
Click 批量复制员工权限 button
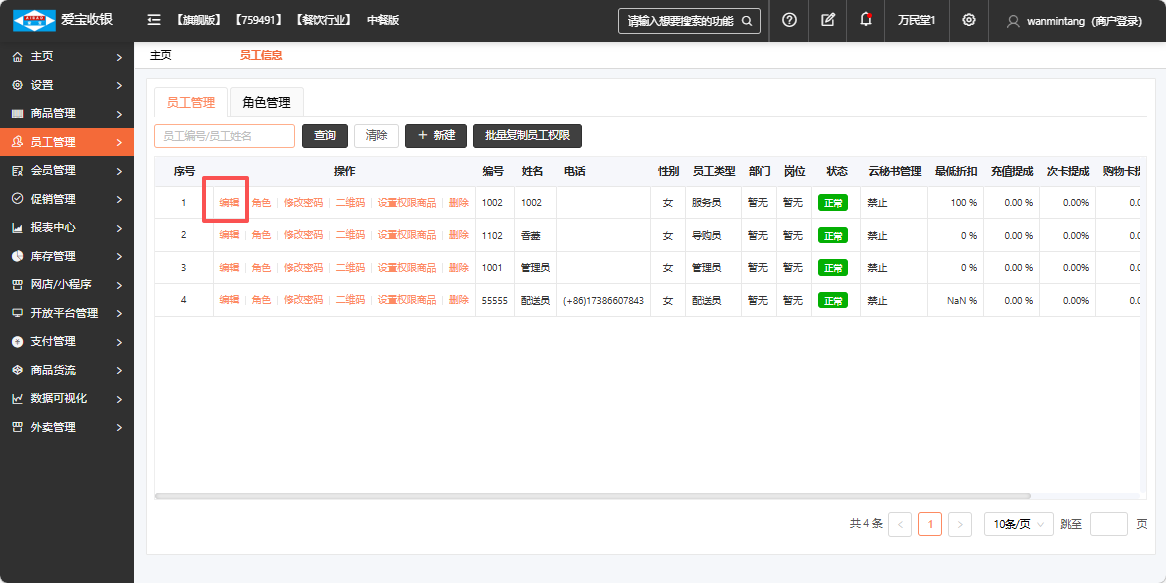point(527,136)
